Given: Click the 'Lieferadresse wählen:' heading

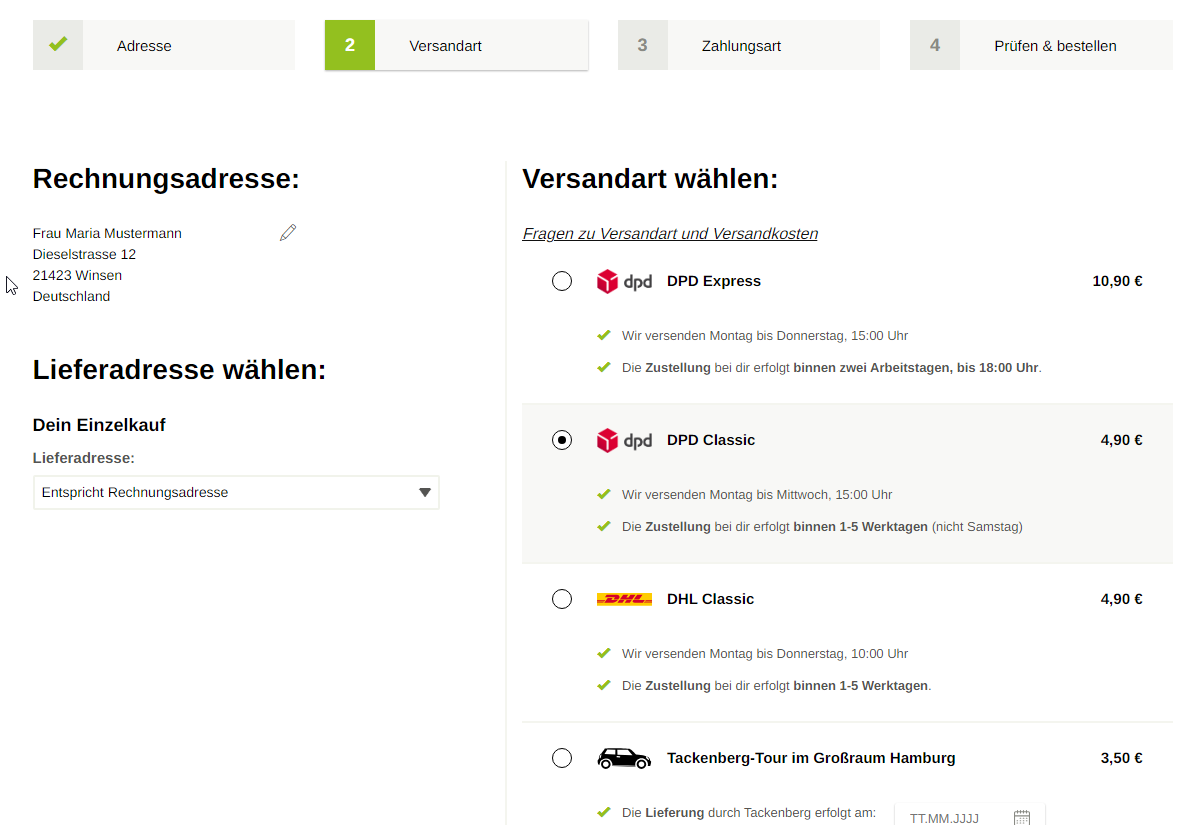Looking at the screenshot, I should pyautogui.click(x=179, y=369).
